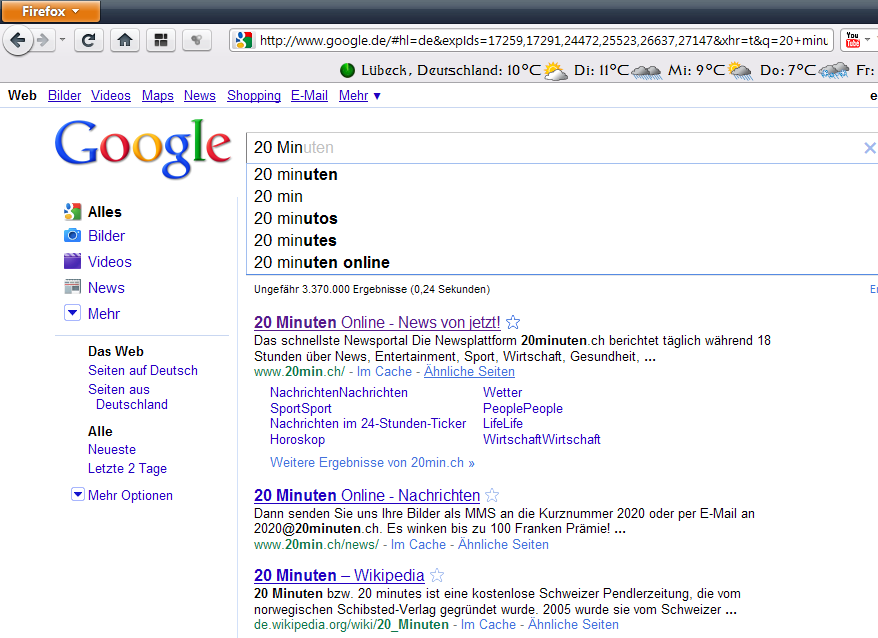Click the Videos clapperboard icon in sidebar
The width and height of the screenshot is (878, 638).
click(x=72, y=261)
